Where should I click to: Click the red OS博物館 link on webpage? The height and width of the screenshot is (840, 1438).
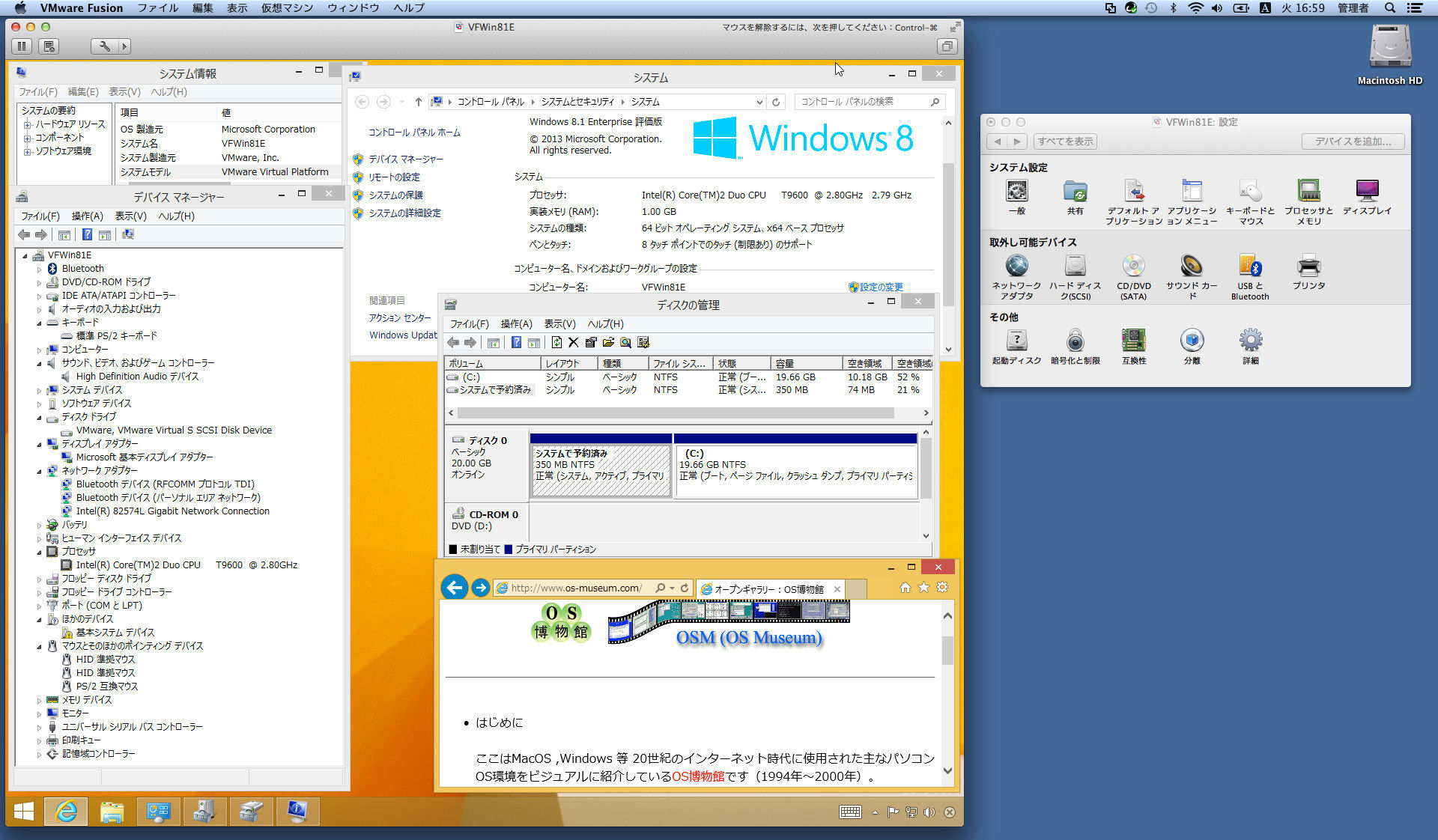(x=698, y=776)
